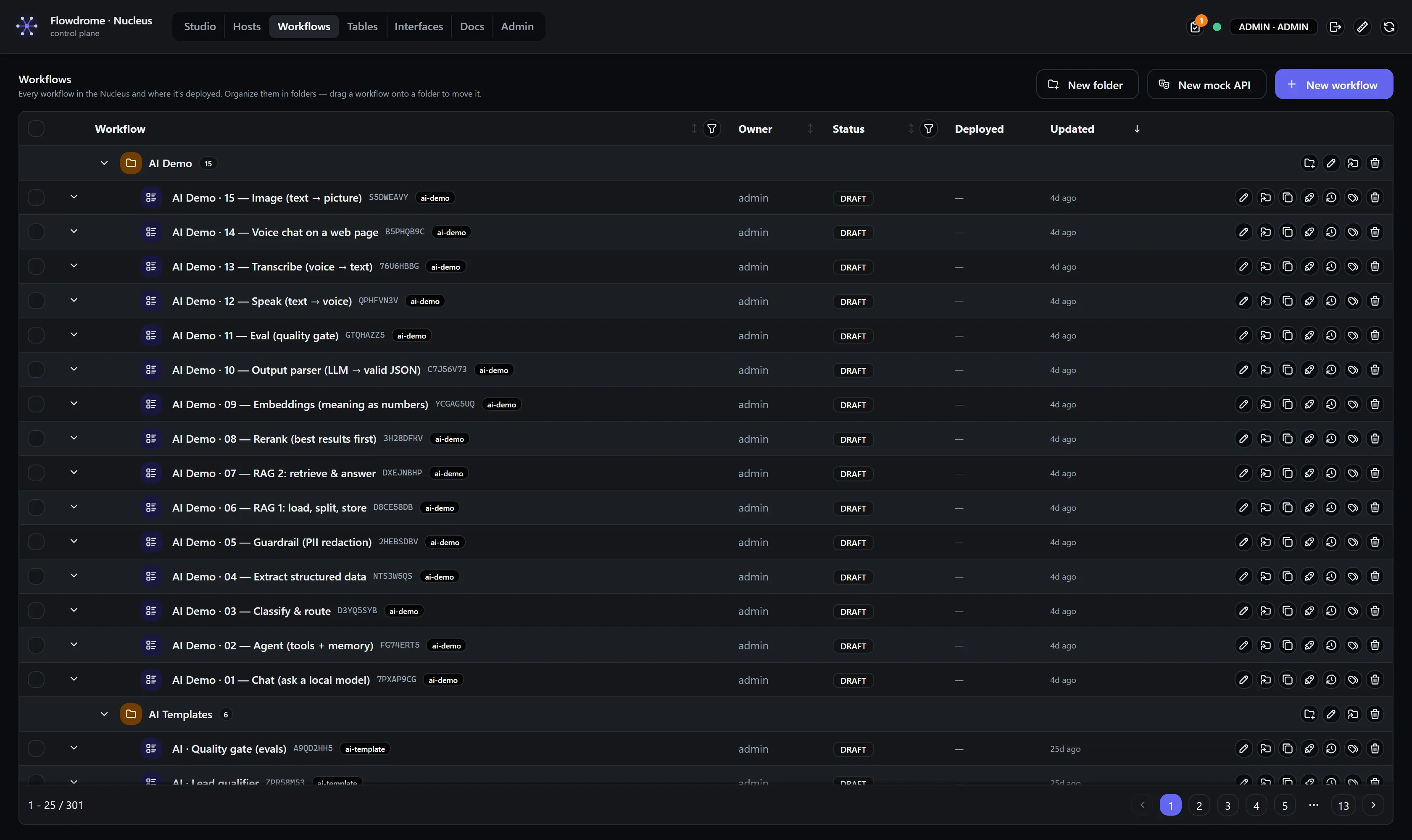Expand the AI Demo 09 Embeddings row
The width and height of the screenshot is (1412, 840).
(x=74, y=404)
